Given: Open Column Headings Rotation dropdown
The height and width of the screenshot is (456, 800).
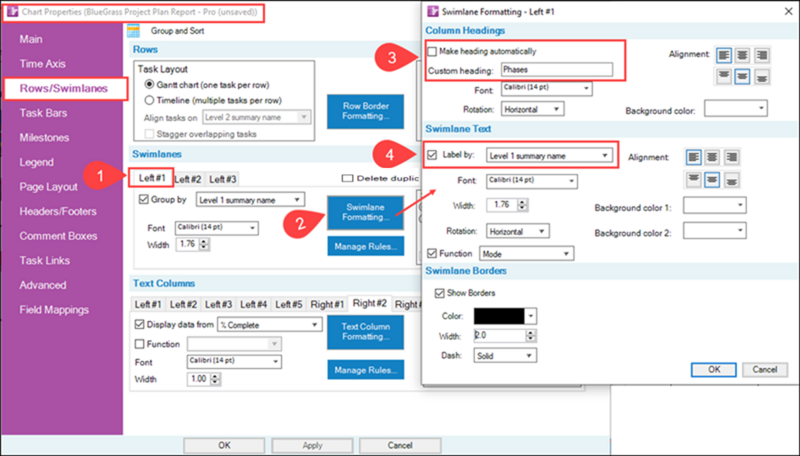Looking at the screenshot, I should click(x=532, y=109).
